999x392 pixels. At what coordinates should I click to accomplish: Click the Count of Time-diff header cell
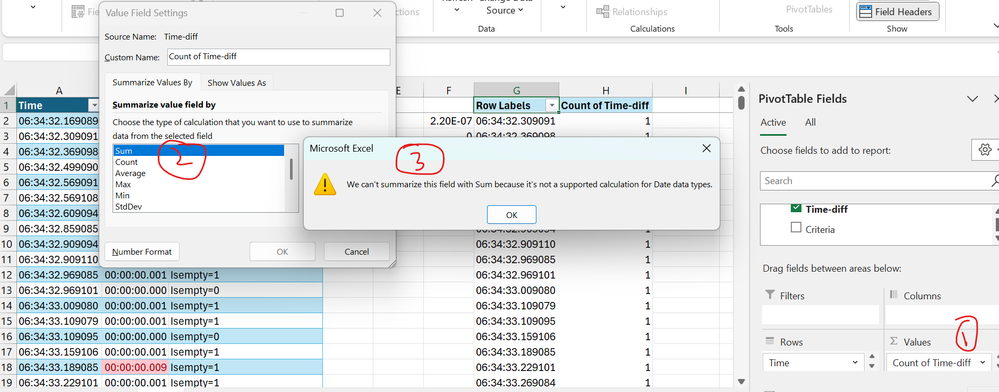[605, 105]
